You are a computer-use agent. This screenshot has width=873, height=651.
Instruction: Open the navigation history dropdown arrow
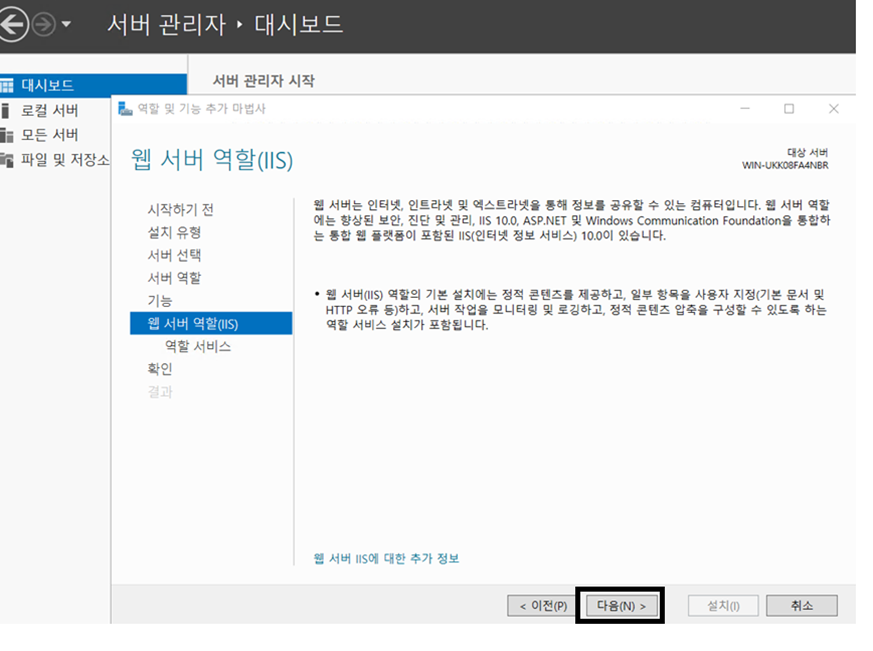point(66,25)
